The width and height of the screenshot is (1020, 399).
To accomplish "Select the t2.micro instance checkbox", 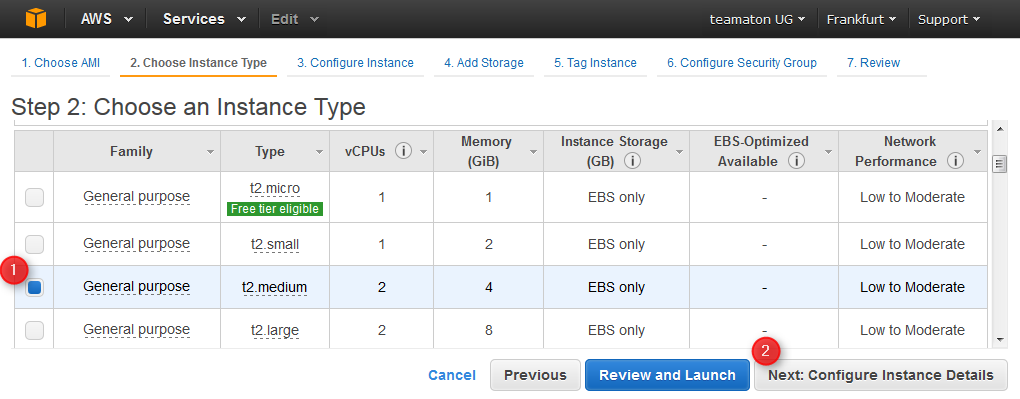I will (x=34, y=197).
